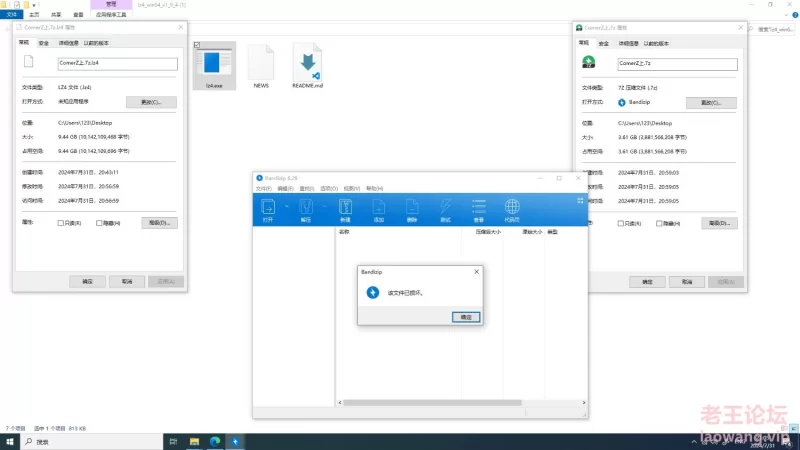Open the 共享 ribbon tab in Explorer
The image size is (800, 450).
point(56,15)
